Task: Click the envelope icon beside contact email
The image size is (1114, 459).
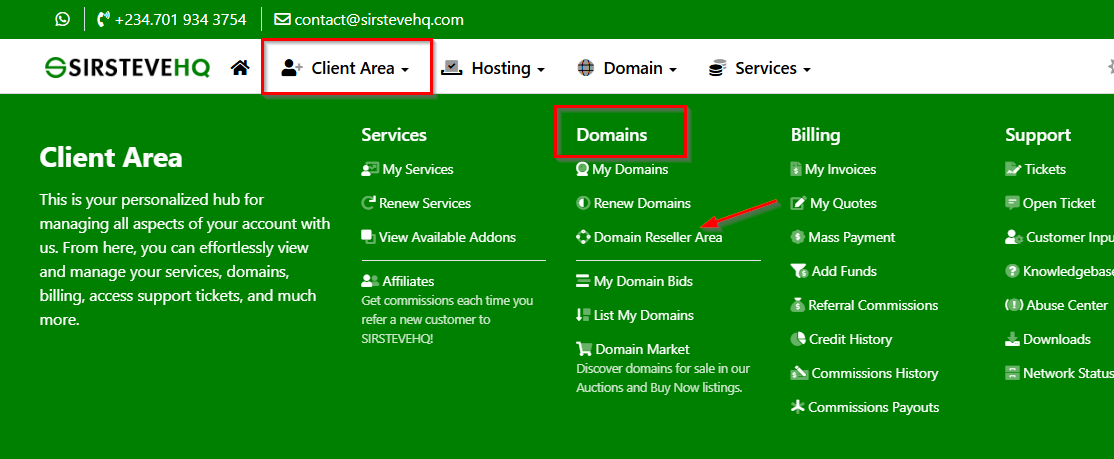Action: pos(282,19)
